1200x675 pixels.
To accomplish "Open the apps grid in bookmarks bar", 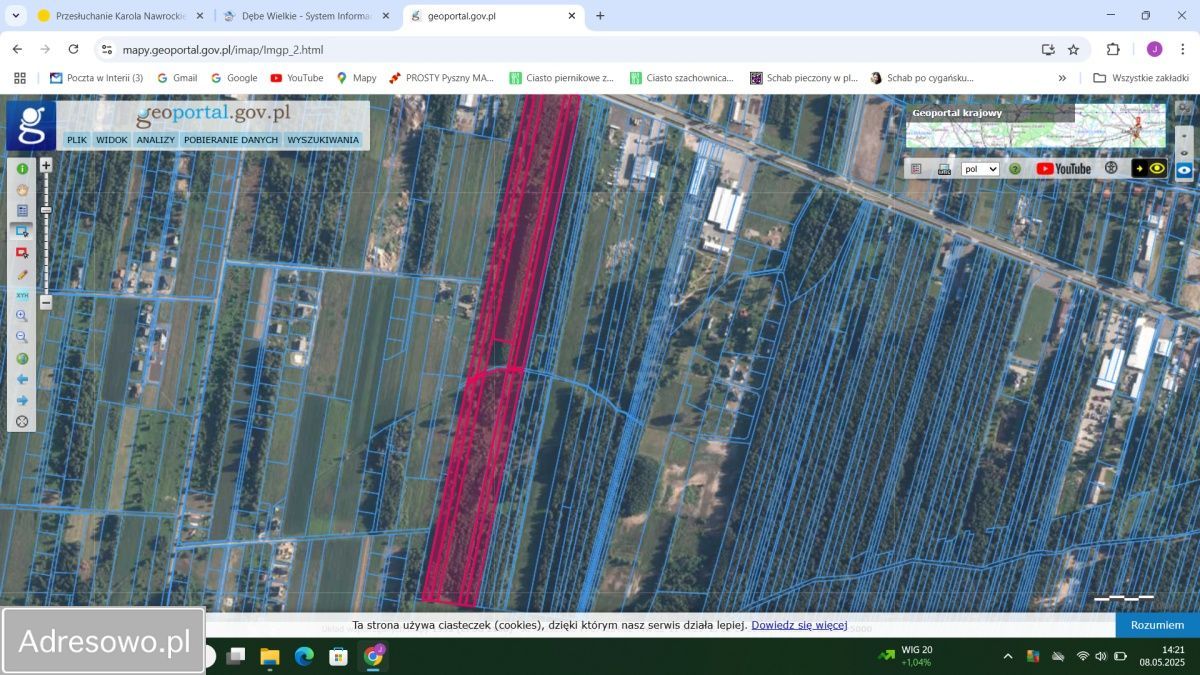I will tap(19, 77).
